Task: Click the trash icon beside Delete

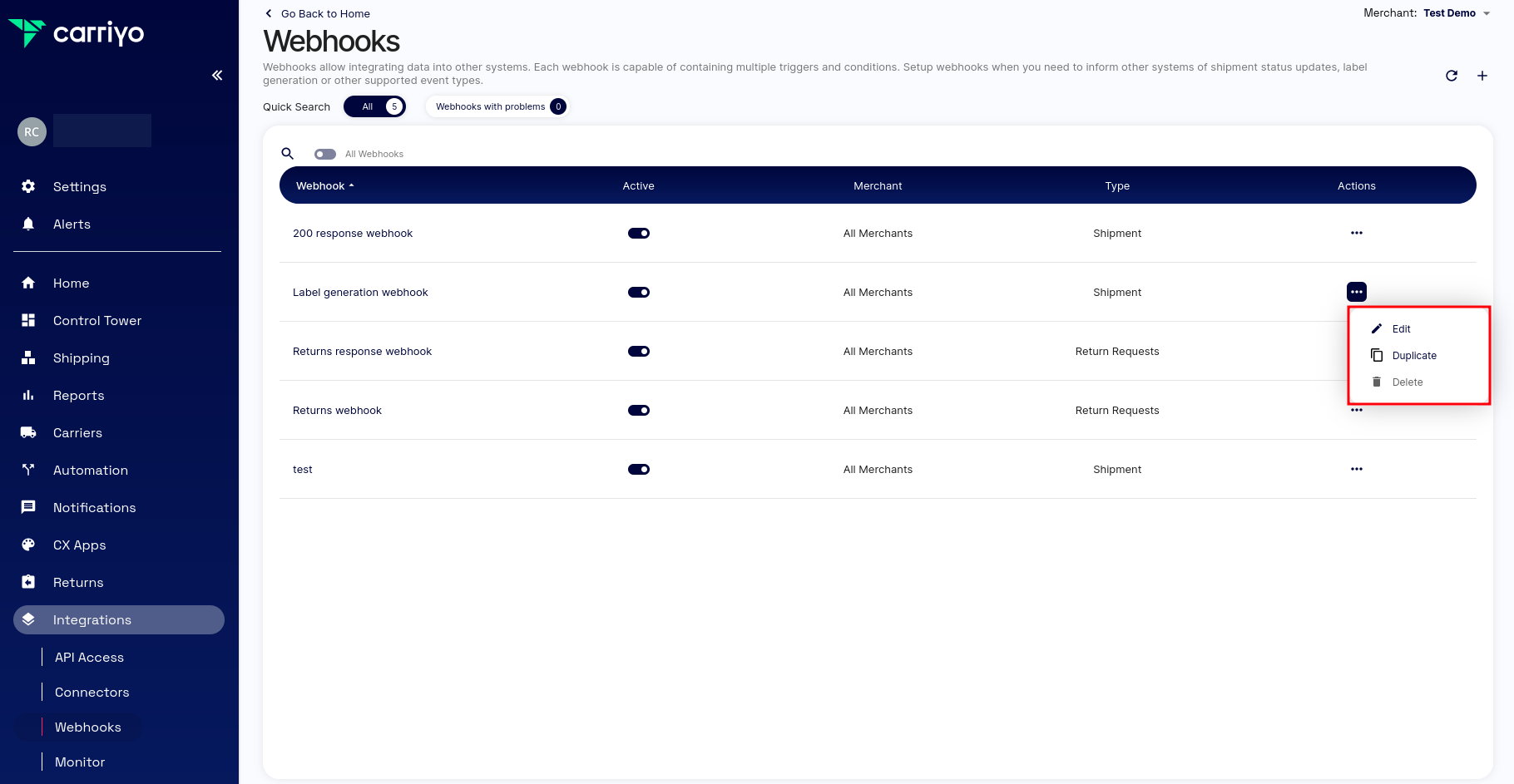Action: pyautogui.click(x=1377, y=382)
